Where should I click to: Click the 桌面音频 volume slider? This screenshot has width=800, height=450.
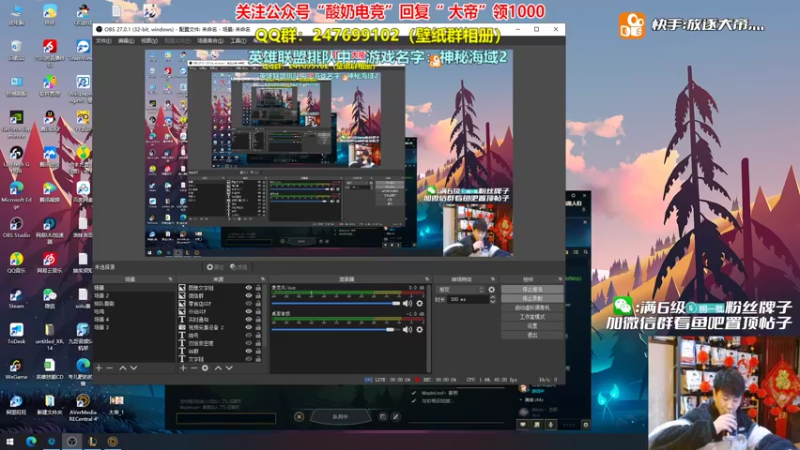(x=336, y=330)
